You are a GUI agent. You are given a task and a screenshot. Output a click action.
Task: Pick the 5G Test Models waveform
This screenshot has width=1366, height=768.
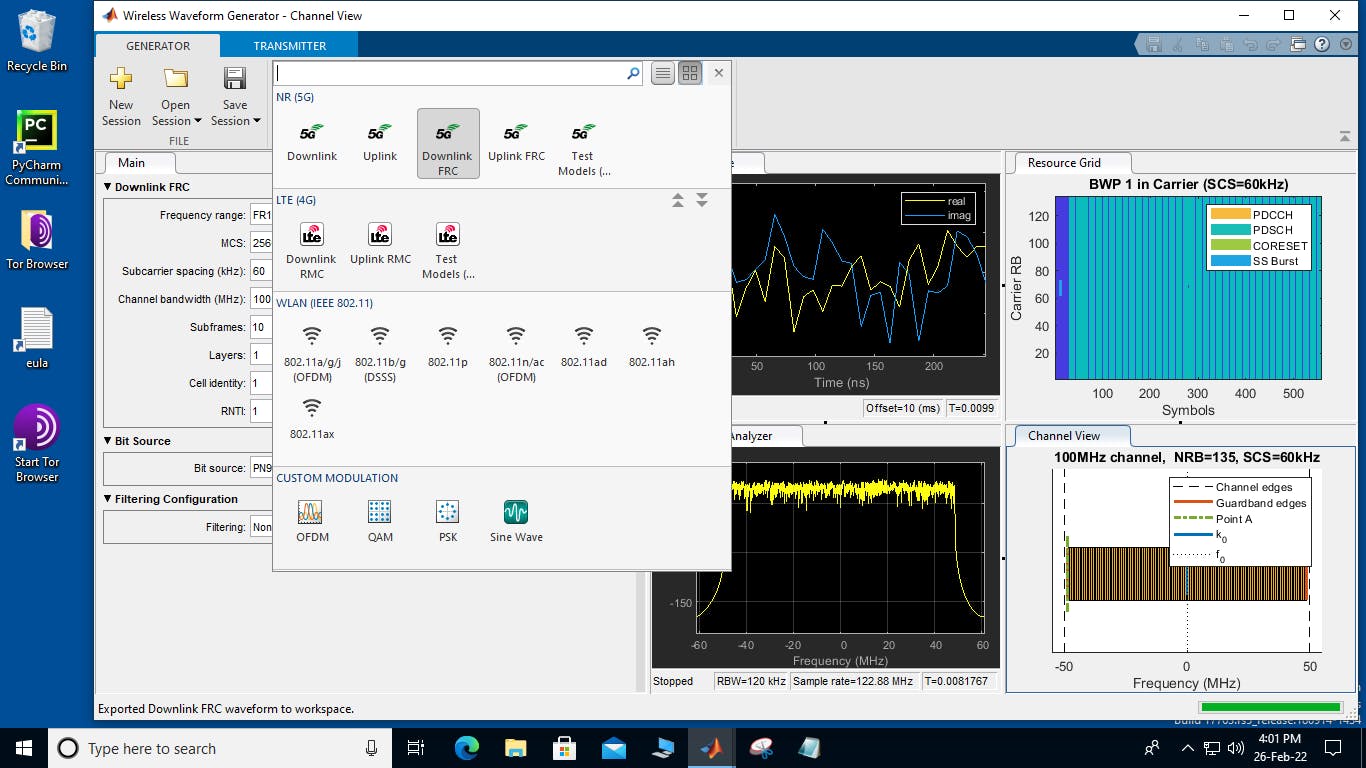[x=583, y=148]
